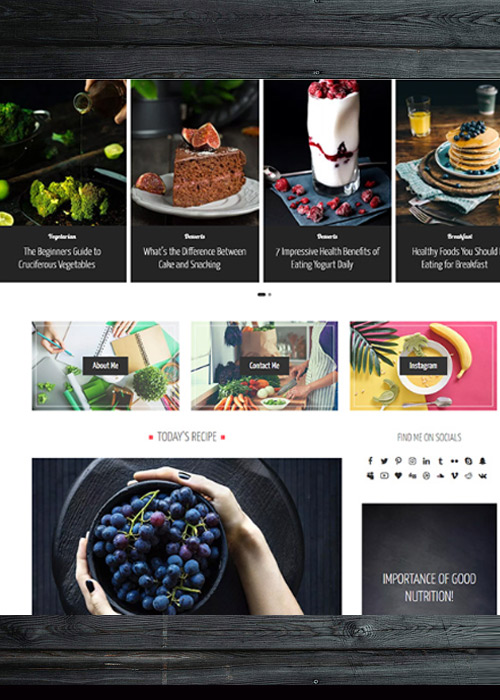Image resolution: width=500 pixels, height=700 pixels.
Task: Switch to second carousel slide dot
Action: tap(270, 294)
